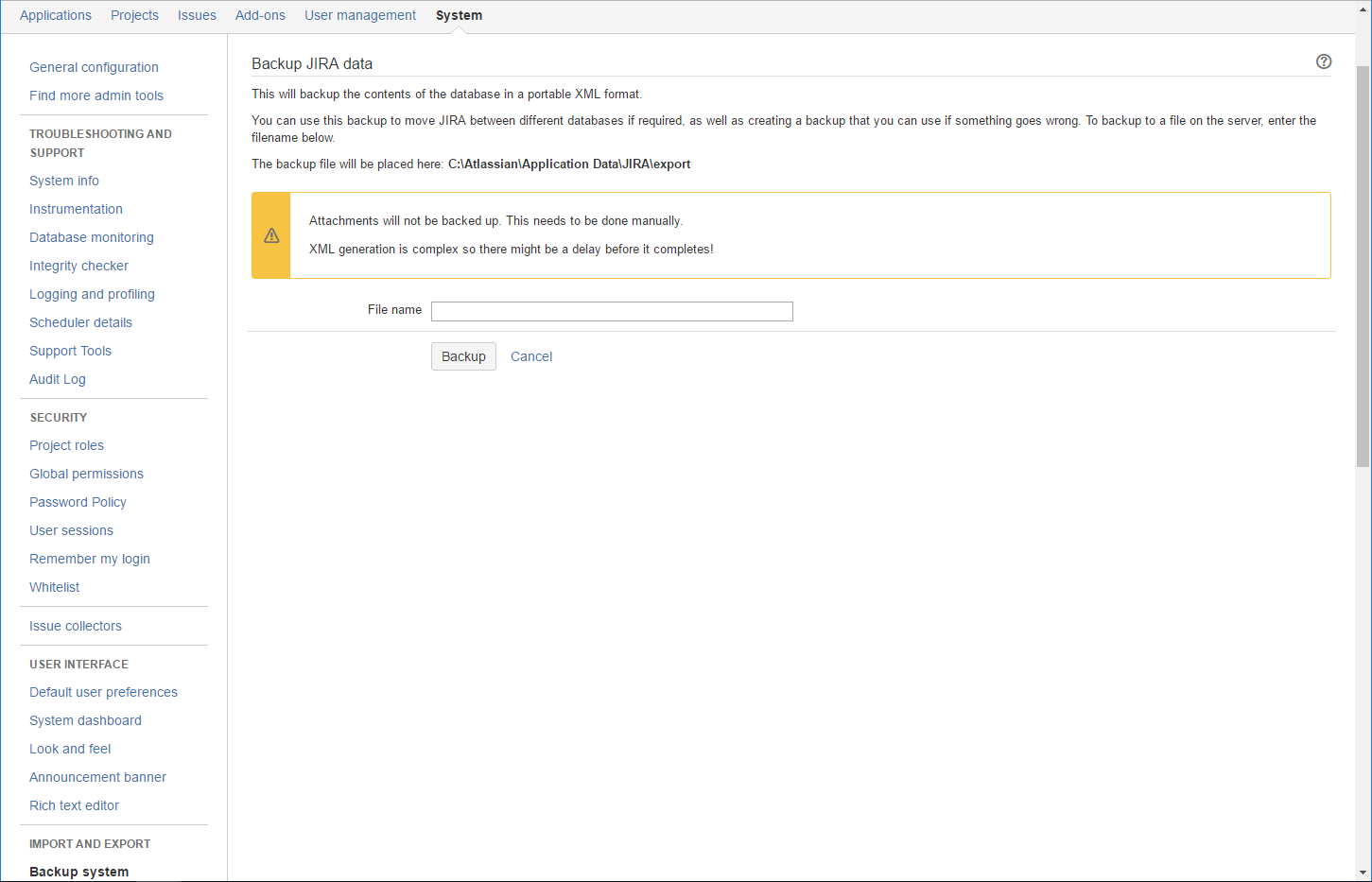
Task: Click the 'USER INTERFACE' section heading
Action: pyautogui.click(x=78, y=664)
